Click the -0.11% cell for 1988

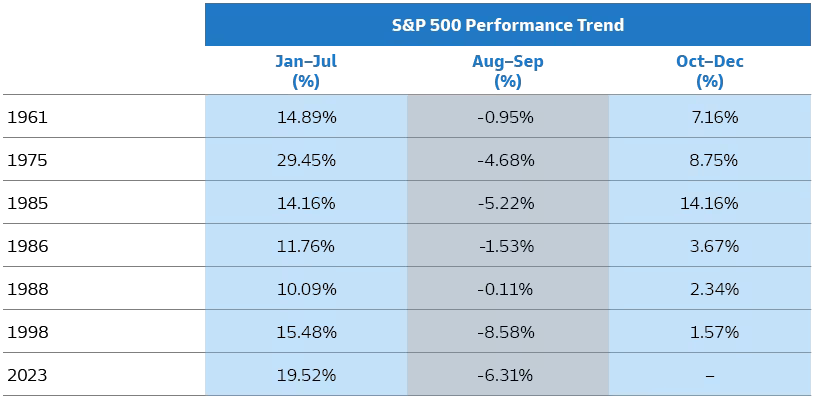click(506, 289)
